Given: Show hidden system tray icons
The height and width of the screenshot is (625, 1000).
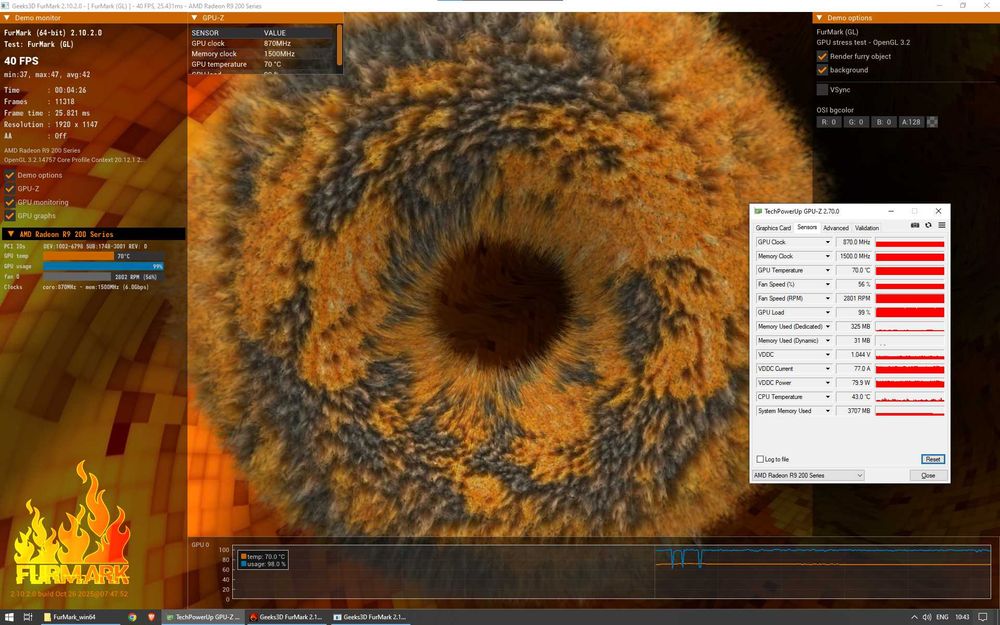Looking at the screenshot, I should (x=914, y=617).
